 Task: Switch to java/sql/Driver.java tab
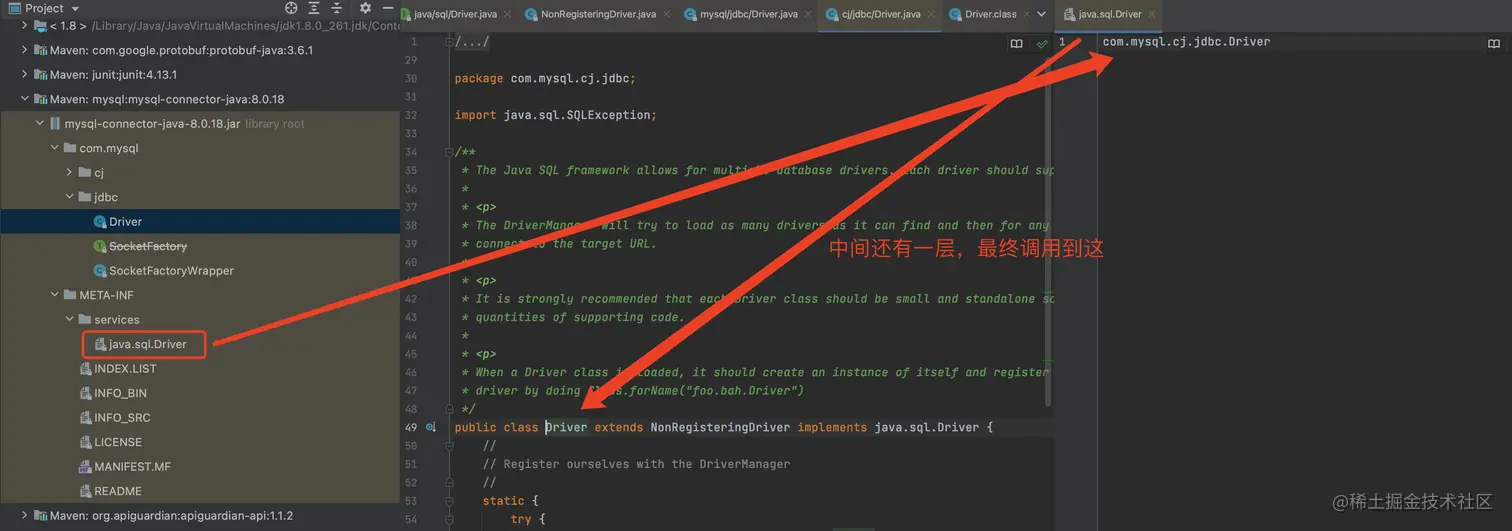point(455,14)
